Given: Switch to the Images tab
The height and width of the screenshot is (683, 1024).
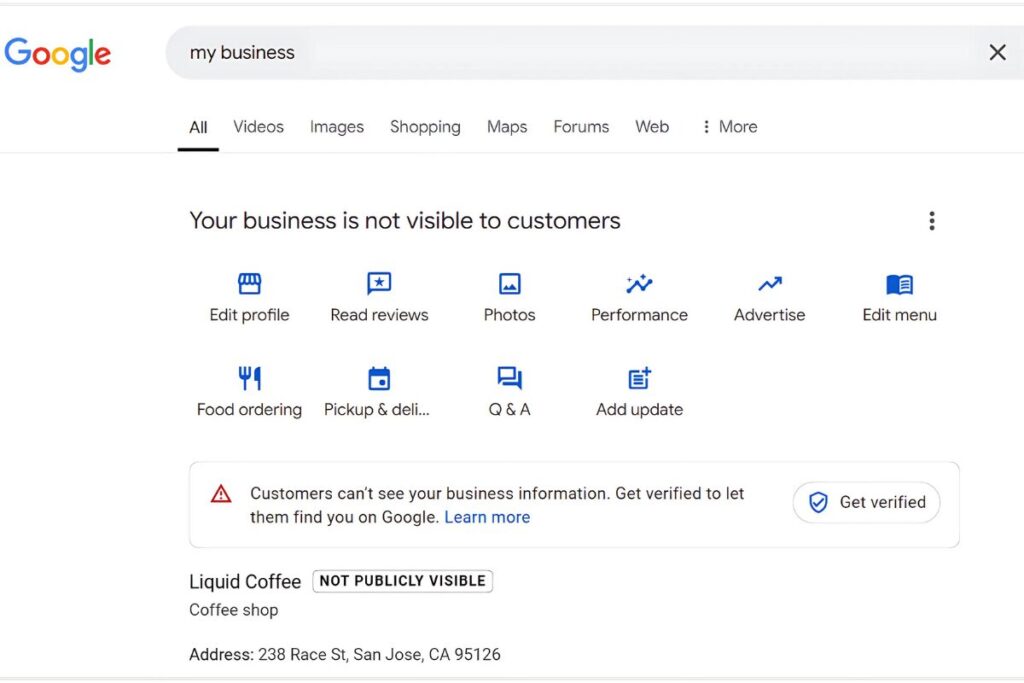Looking at the screenshot, I should pyautogui.click(x=336, y=127).
